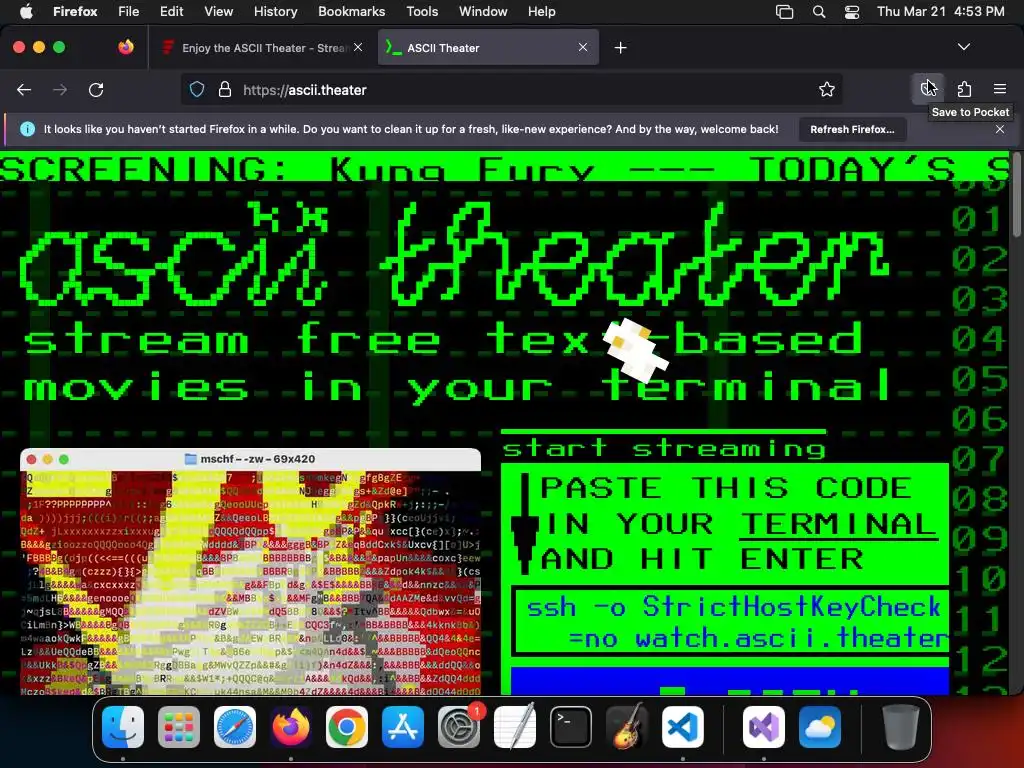Open the Firefox application menu
Image resolution: width=1024 pixels, height=768 pixels.
point(75,11)
